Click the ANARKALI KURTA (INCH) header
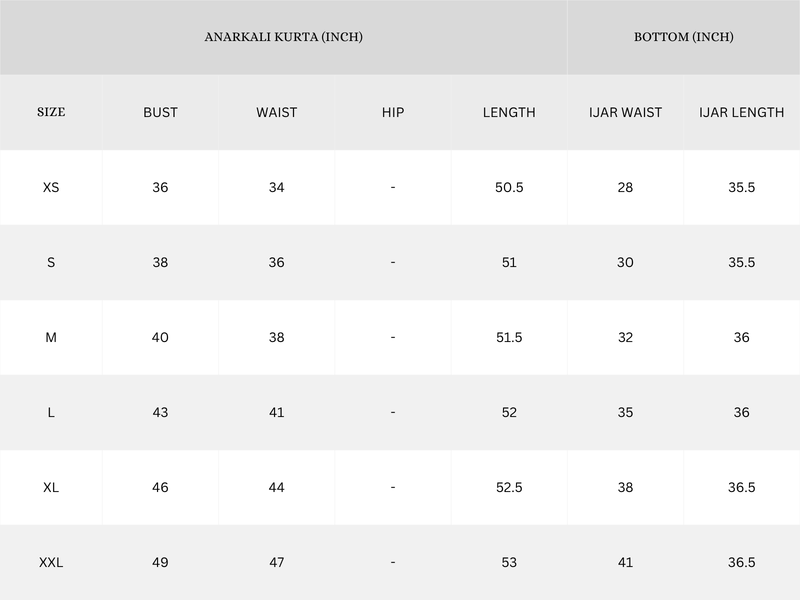 tap(283, 37)
